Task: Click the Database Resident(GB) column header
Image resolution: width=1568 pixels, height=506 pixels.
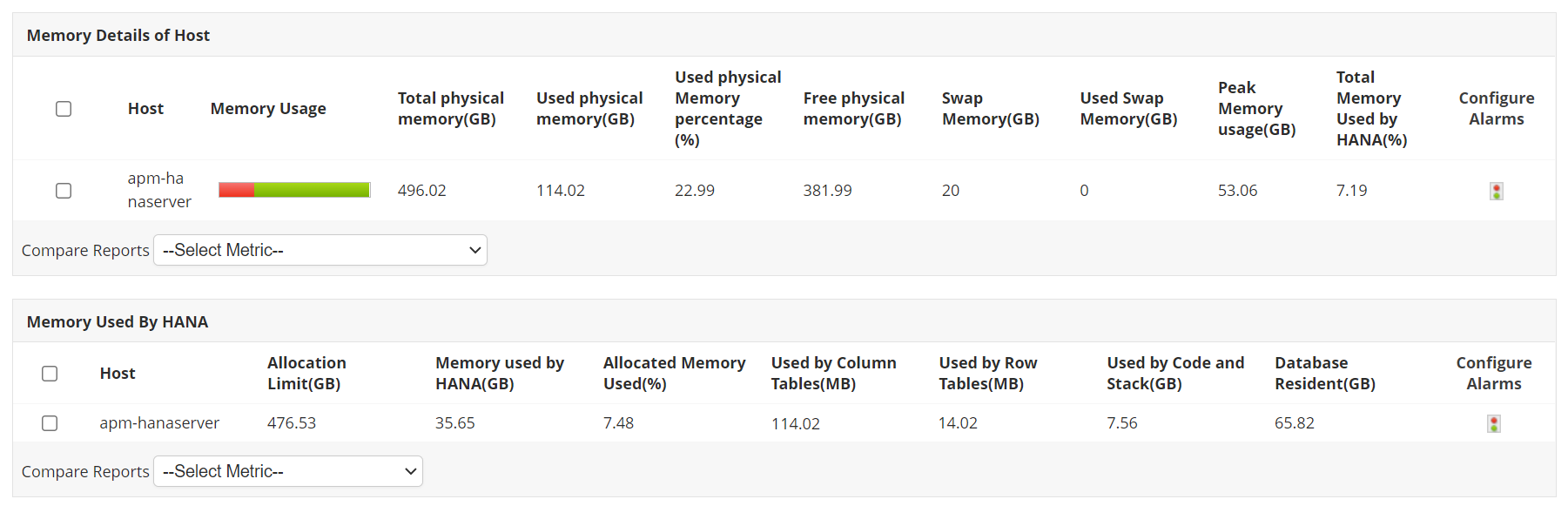Action: 1324,374
